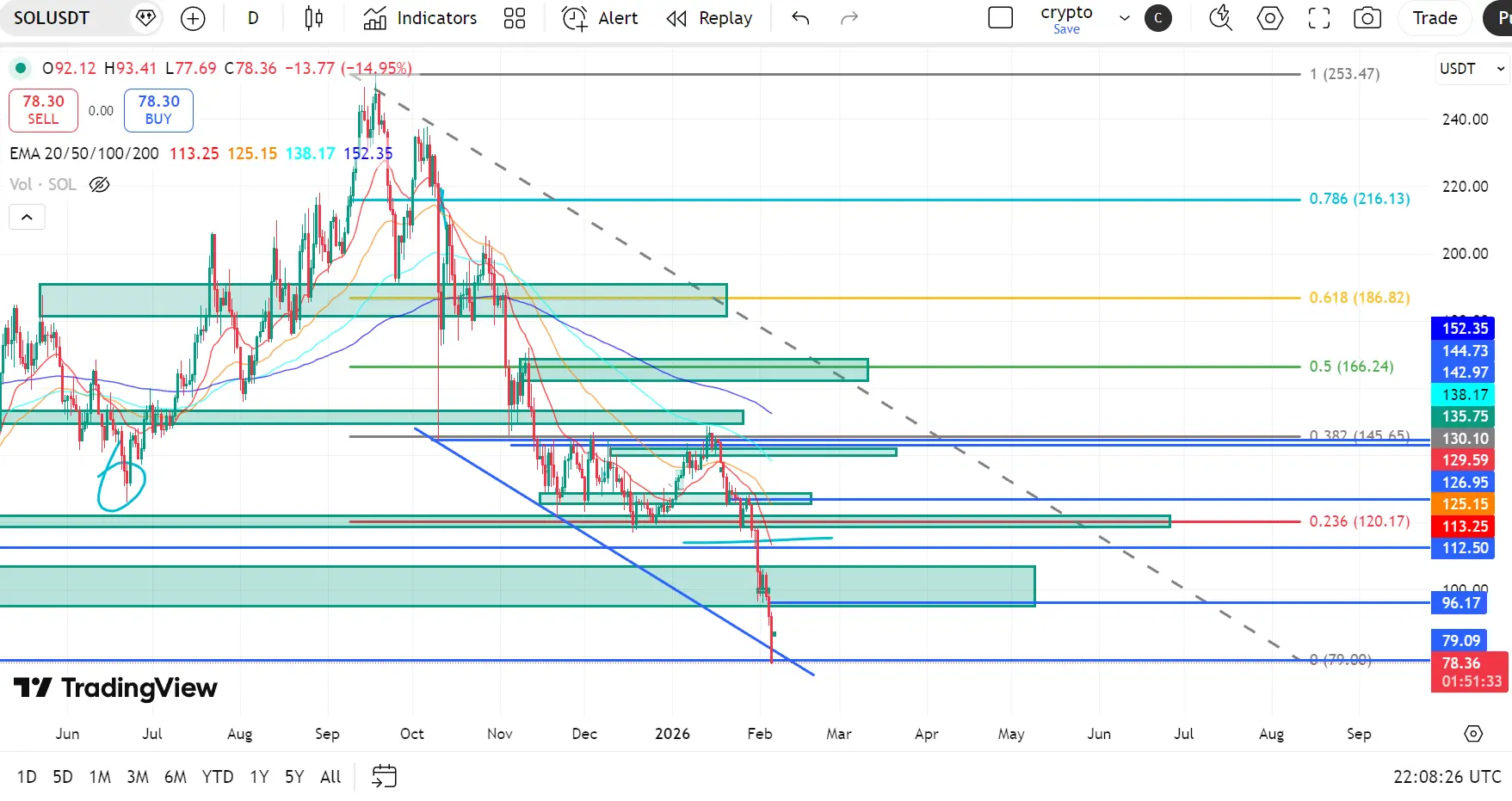Select the 3M time range

pyautogui.click(x=138, y=777)
